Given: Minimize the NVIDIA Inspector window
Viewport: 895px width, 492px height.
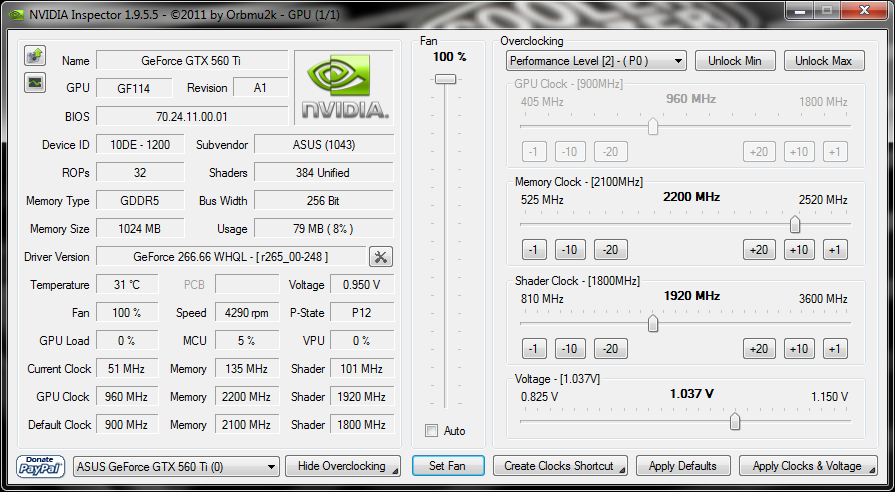Looking at the screenshot, I should coord(799,9).
